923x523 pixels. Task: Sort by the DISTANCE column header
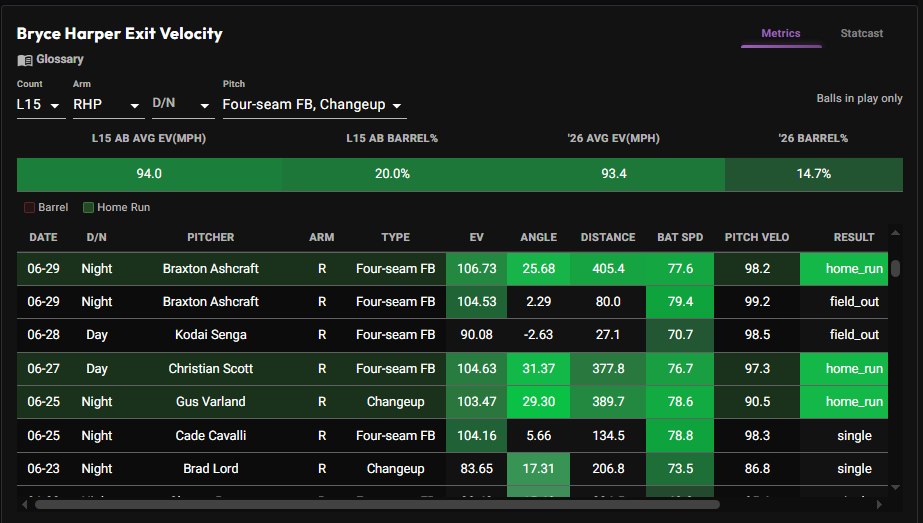pos(608,237)
